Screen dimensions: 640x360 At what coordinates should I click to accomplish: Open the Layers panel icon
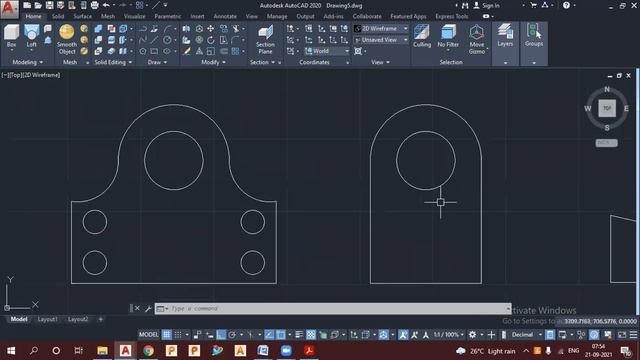pos(505,32)
